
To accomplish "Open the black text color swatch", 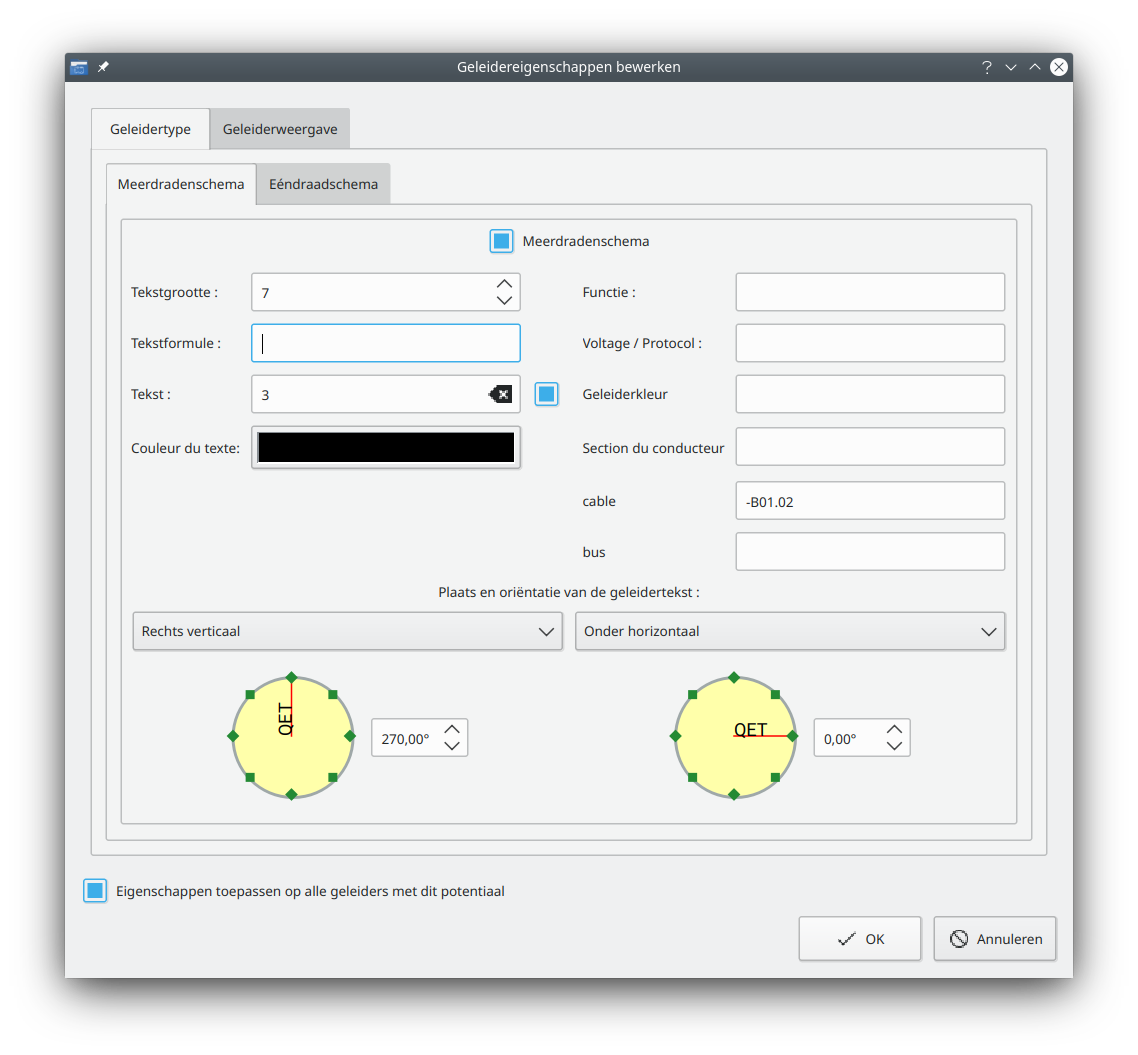I will pyautogui.click(x=386, y=447).
